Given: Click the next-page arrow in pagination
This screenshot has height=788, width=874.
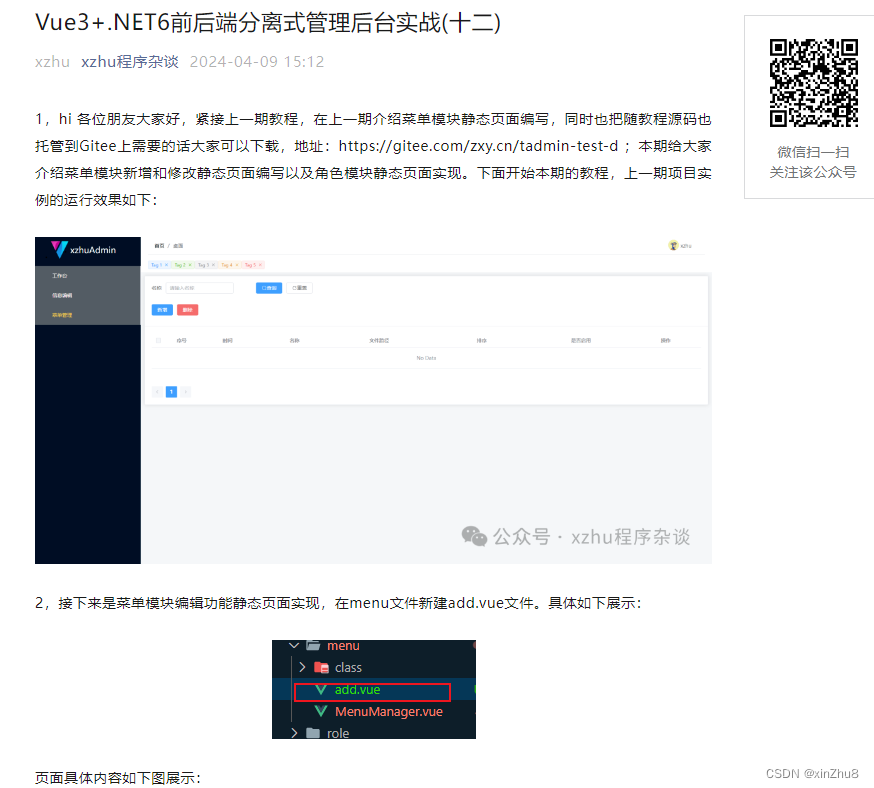Looking at the screenshot, I should pos(187,390).
